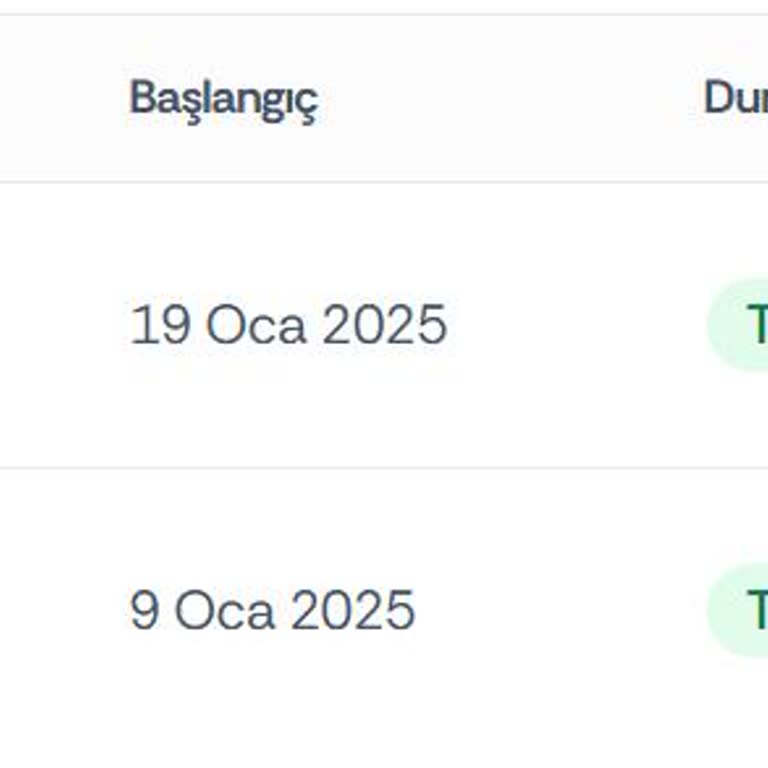
Task: Click blank area between 9 Oca date and badge
Action: [560, 610]
